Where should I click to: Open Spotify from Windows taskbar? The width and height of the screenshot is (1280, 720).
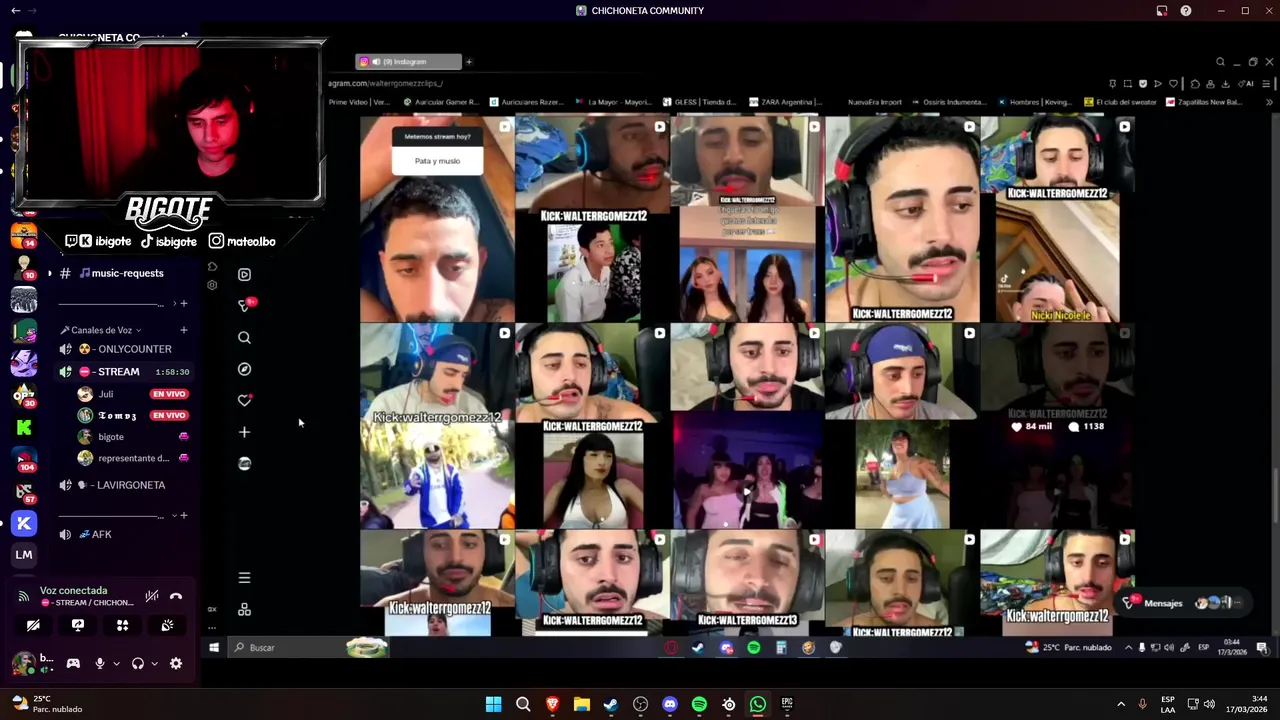pyautogui.click(x=699, y=704)
